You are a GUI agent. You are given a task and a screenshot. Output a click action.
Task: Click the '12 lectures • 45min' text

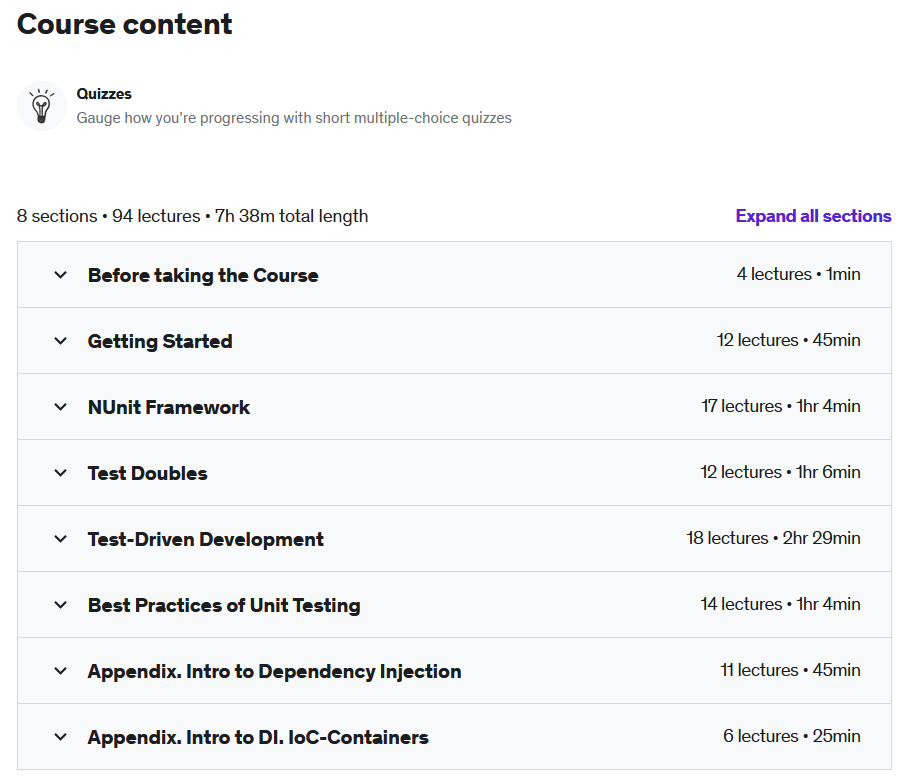click(788, 339)
